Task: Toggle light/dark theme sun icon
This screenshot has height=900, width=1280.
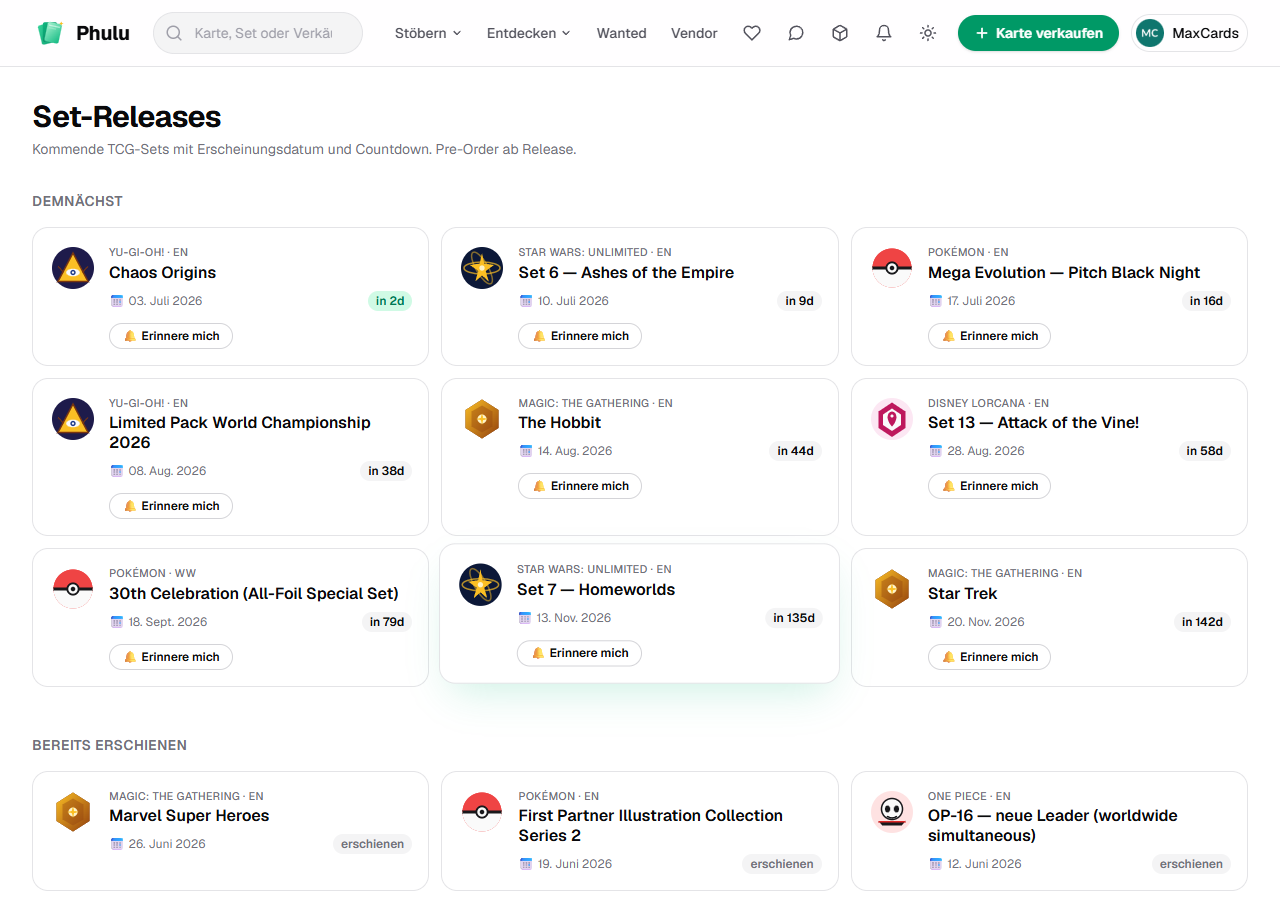Action: pos(928,33)
